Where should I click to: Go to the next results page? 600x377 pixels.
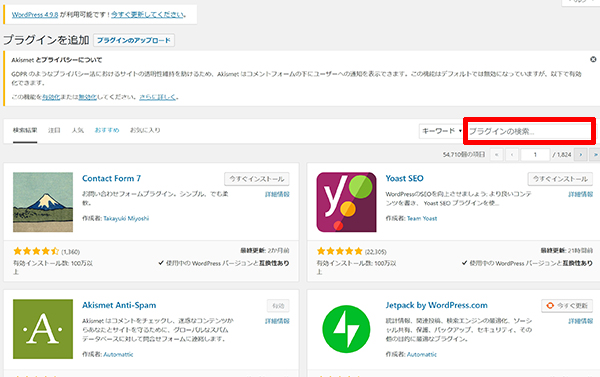(x=580, y=155)
